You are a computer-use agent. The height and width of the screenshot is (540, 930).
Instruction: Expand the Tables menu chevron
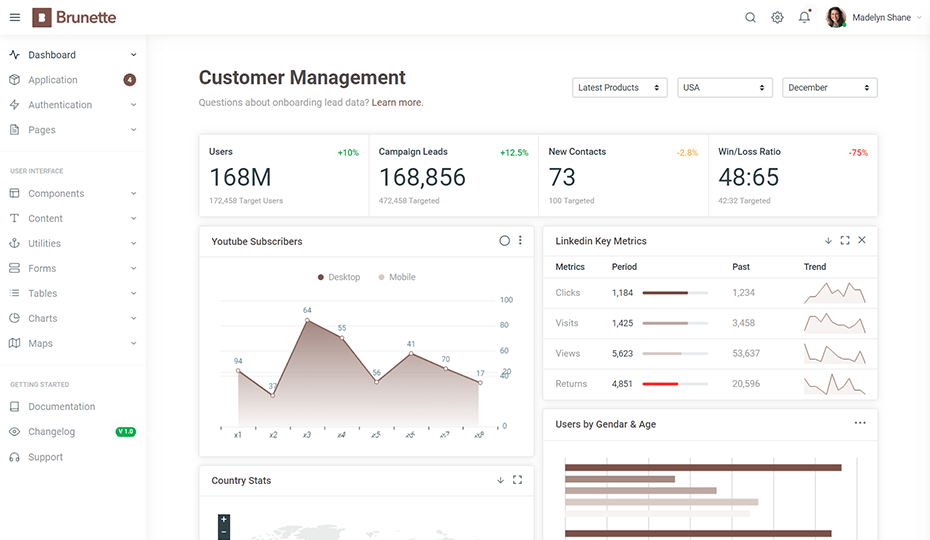point(133,293)
